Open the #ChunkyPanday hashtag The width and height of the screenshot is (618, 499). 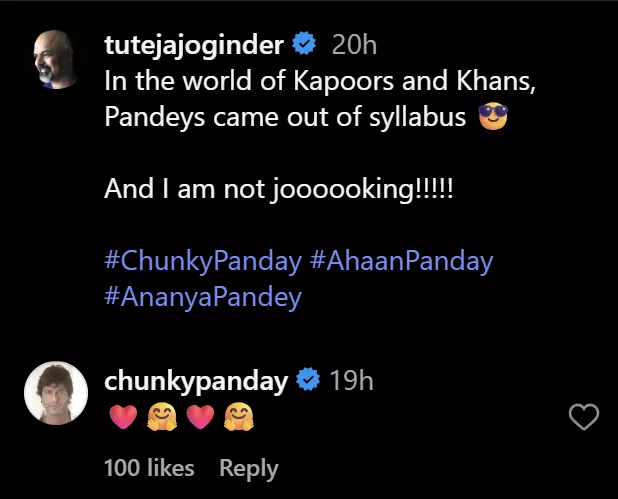[x=203, y=262]
